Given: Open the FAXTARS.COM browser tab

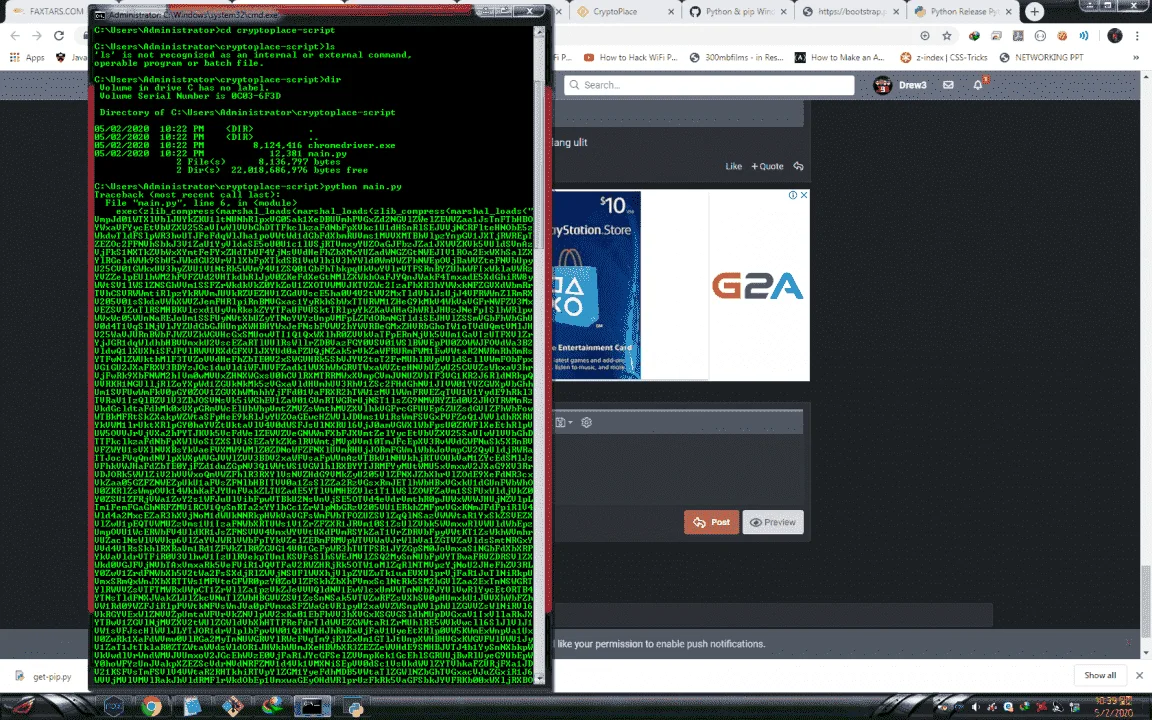Looking at the screenshot, I should pyautogui.click(x=48, y=12).
